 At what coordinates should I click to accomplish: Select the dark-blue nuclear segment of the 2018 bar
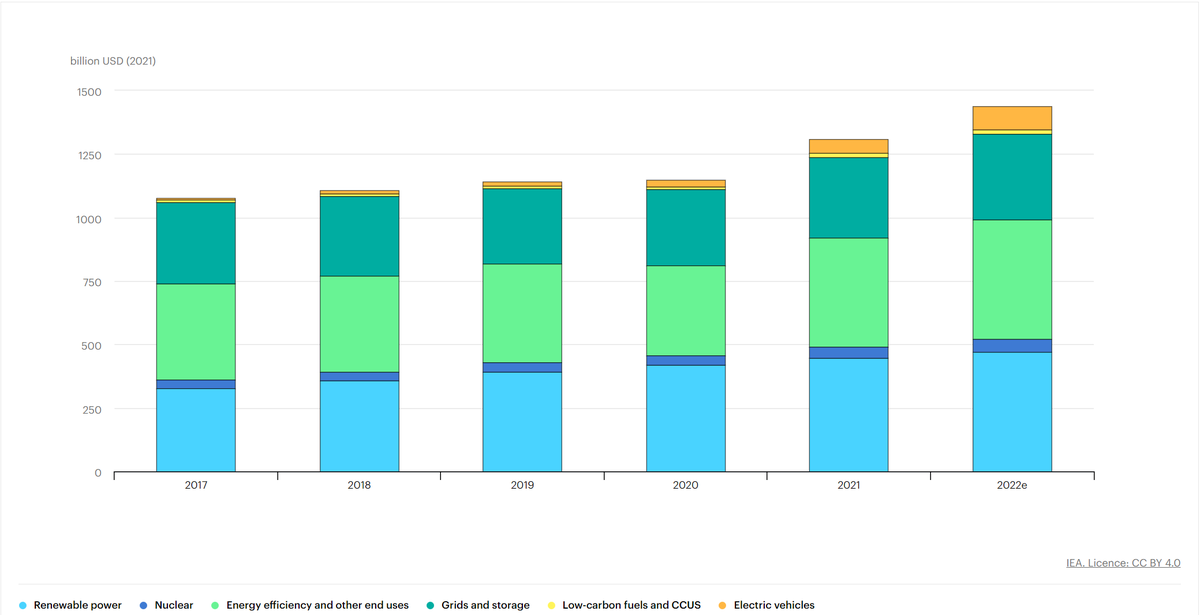358,378
